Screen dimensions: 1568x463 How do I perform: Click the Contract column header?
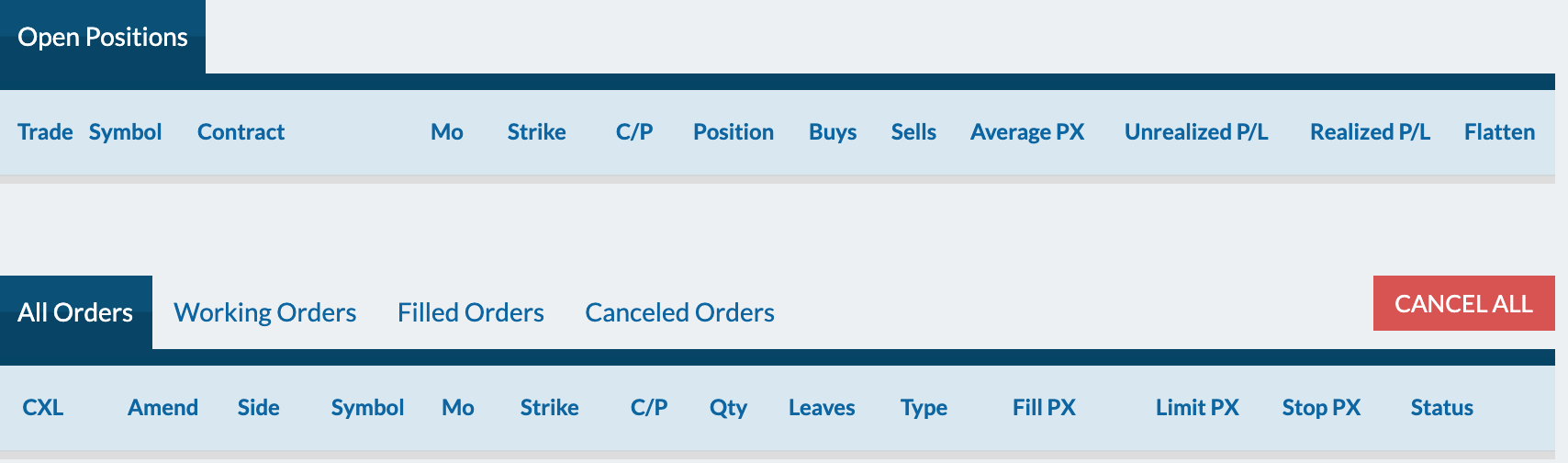tap(241, 132)
